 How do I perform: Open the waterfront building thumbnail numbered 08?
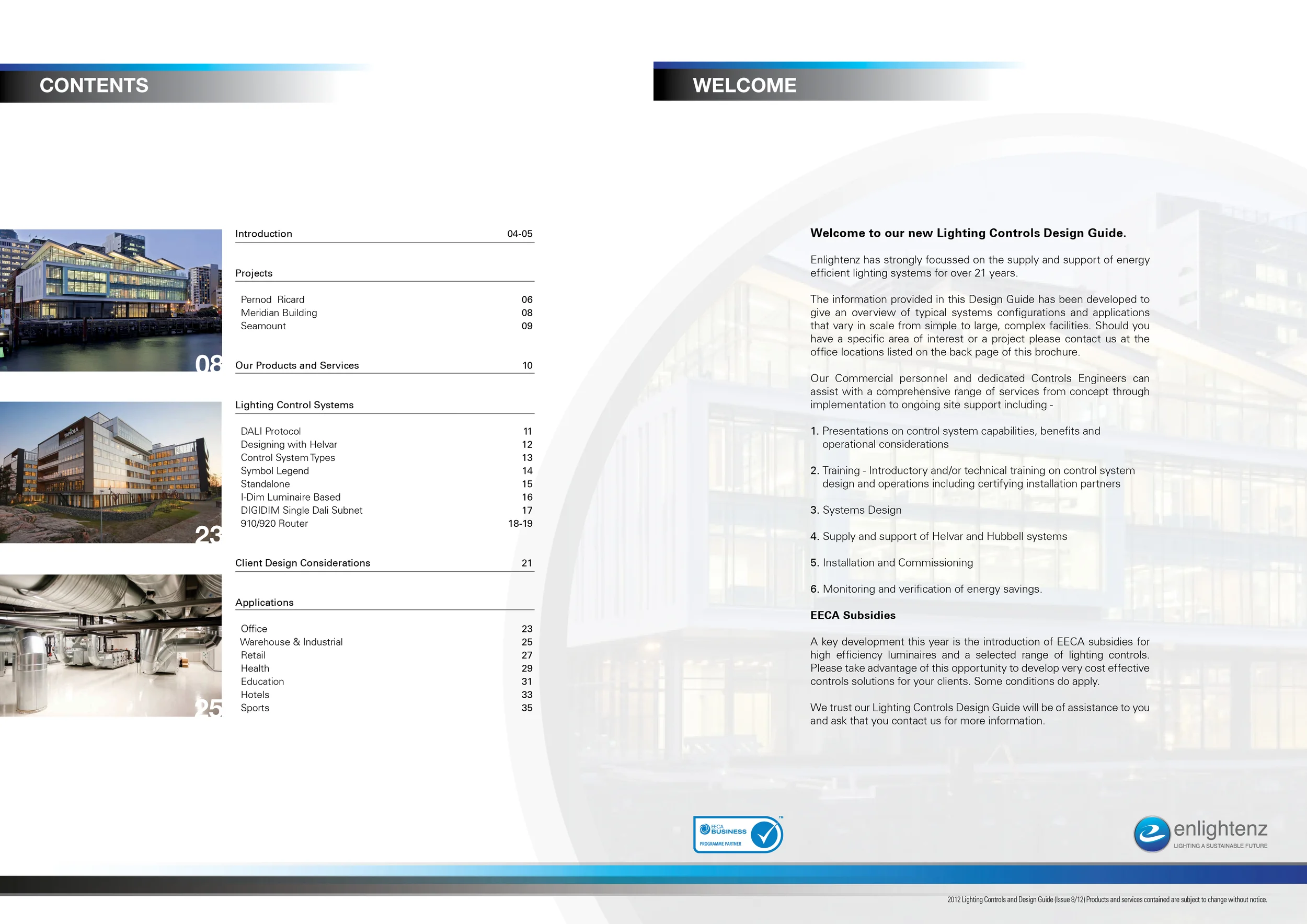click(111, 300)
